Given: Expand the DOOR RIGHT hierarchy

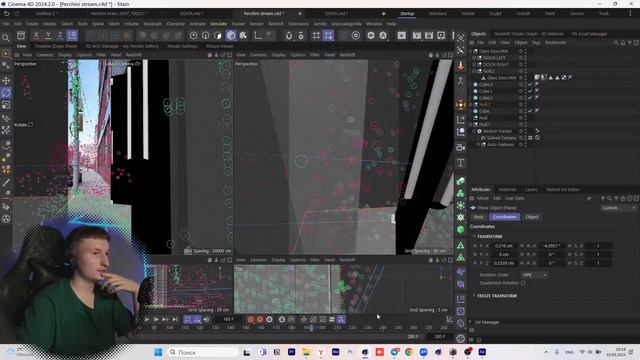Looking at the screenshot, I should pyautogui.click(x=474, y=64).
